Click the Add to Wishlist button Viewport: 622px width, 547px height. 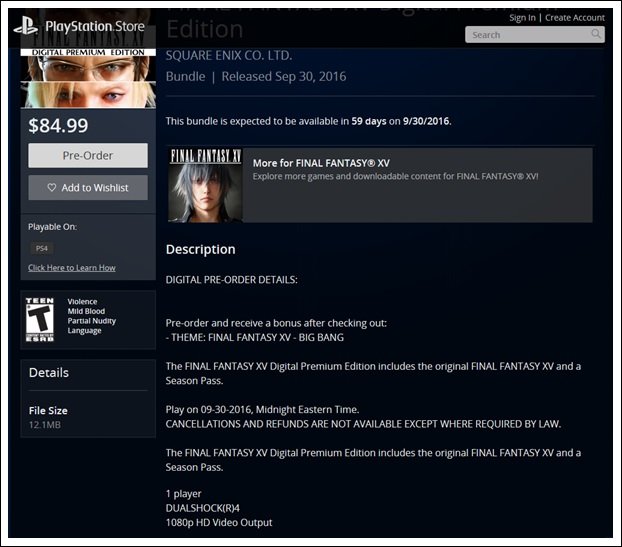point(88,188)
